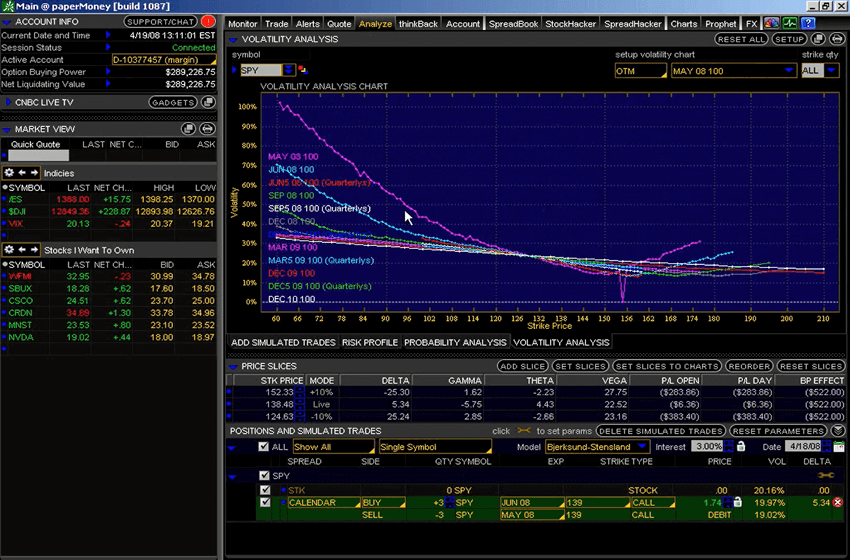Toggle the SPY group checkbox
The width and height of the screenshot is (850, 560).
click(264, 475)
